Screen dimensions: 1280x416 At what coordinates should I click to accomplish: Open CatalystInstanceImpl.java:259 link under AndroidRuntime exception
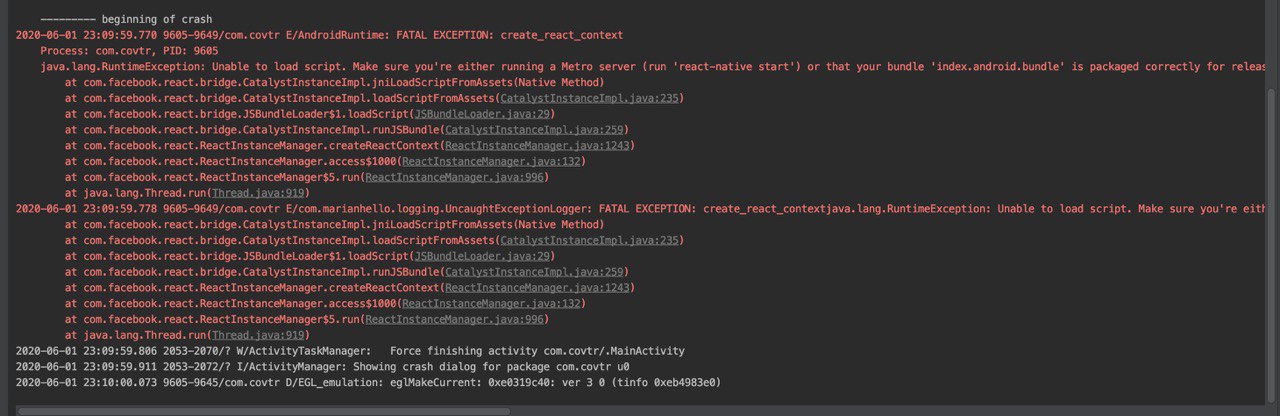(534, 130)
